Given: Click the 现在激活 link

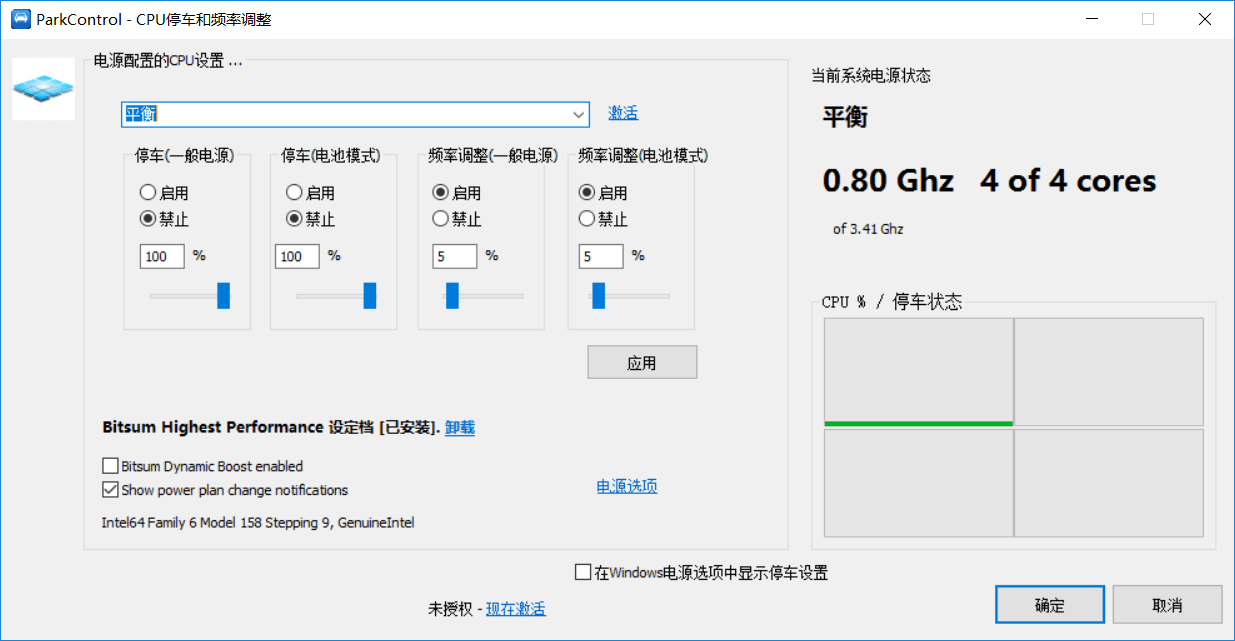Looking at the screenshot, I should coord(516,609).
